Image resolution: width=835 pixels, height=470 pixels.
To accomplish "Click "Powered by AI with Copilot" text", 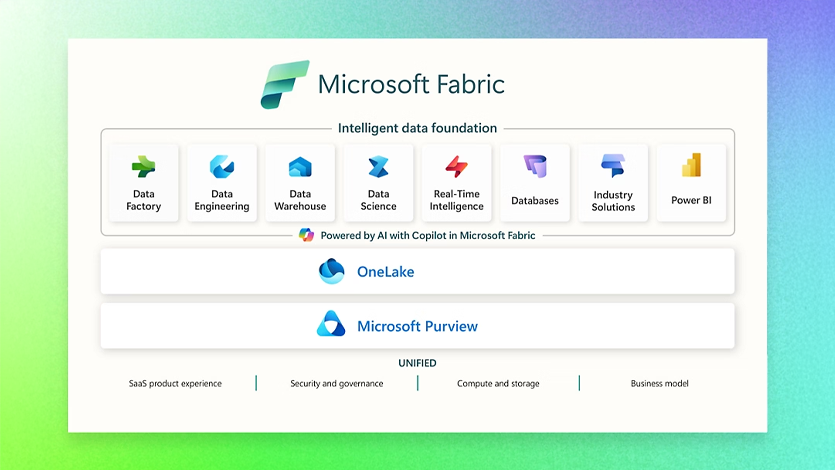I will (x=383, y=235).
